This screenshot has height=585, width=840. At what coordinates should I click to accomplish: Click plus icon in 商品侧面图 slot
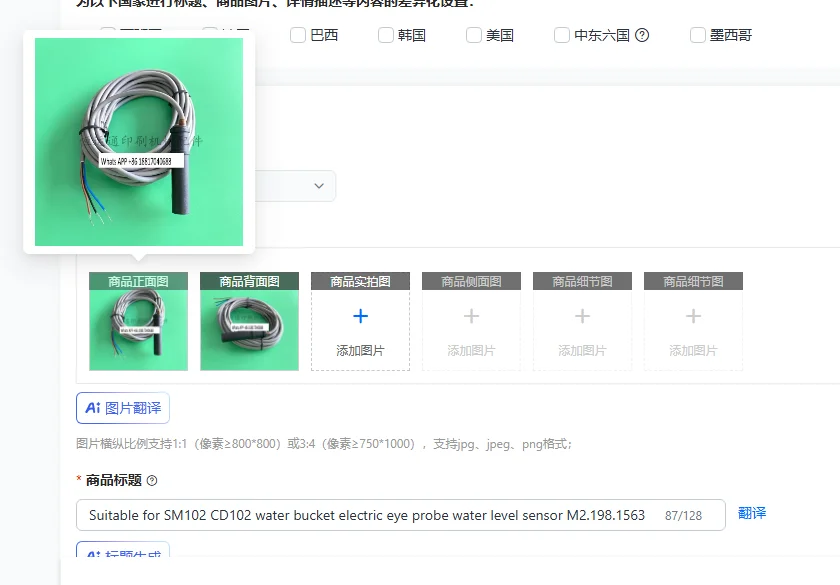pyautogui.click(x=471, y=316)
